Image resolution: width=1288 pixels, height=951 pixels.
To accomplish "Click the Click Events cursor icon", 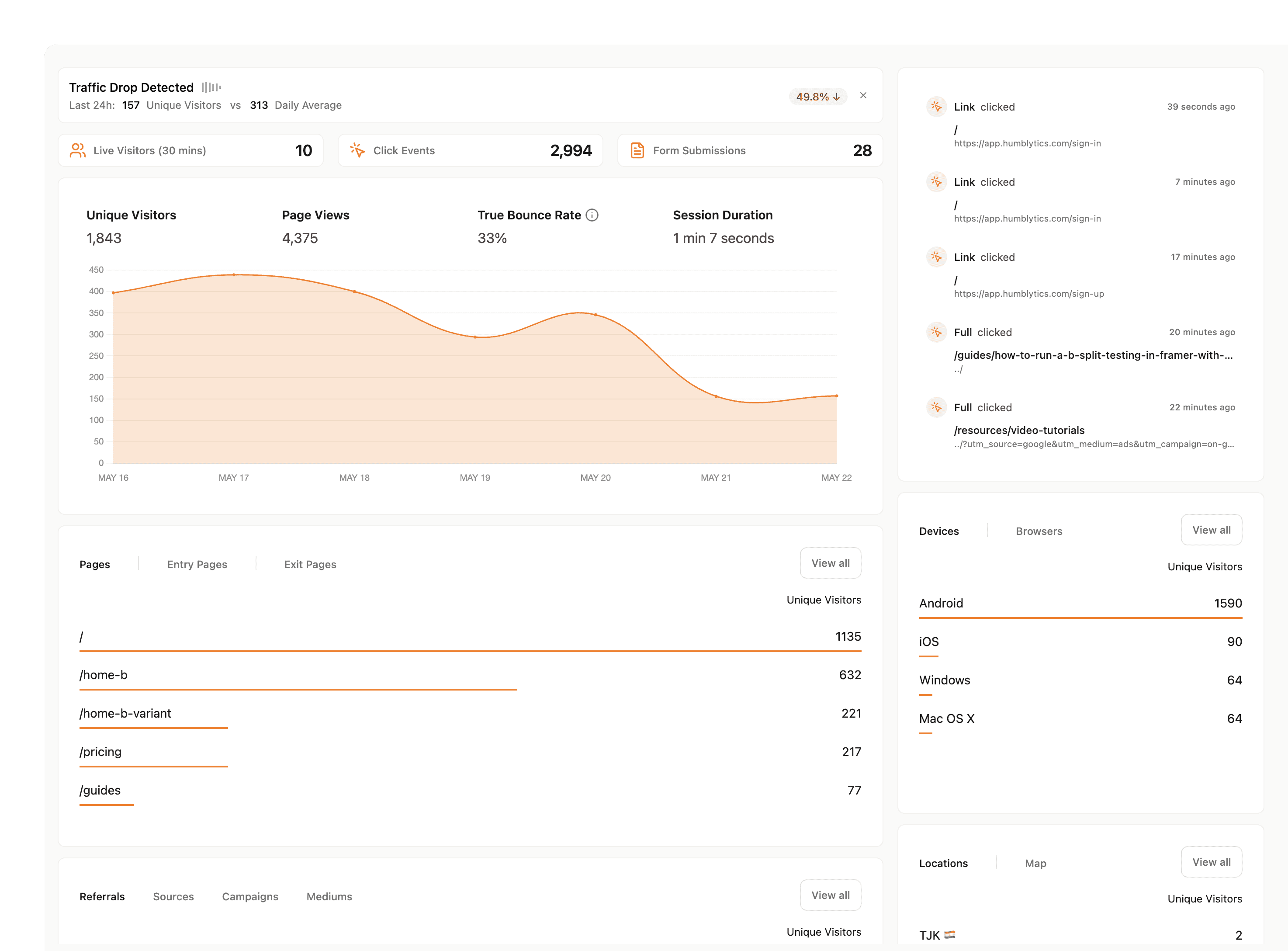I will coord(357,150).
